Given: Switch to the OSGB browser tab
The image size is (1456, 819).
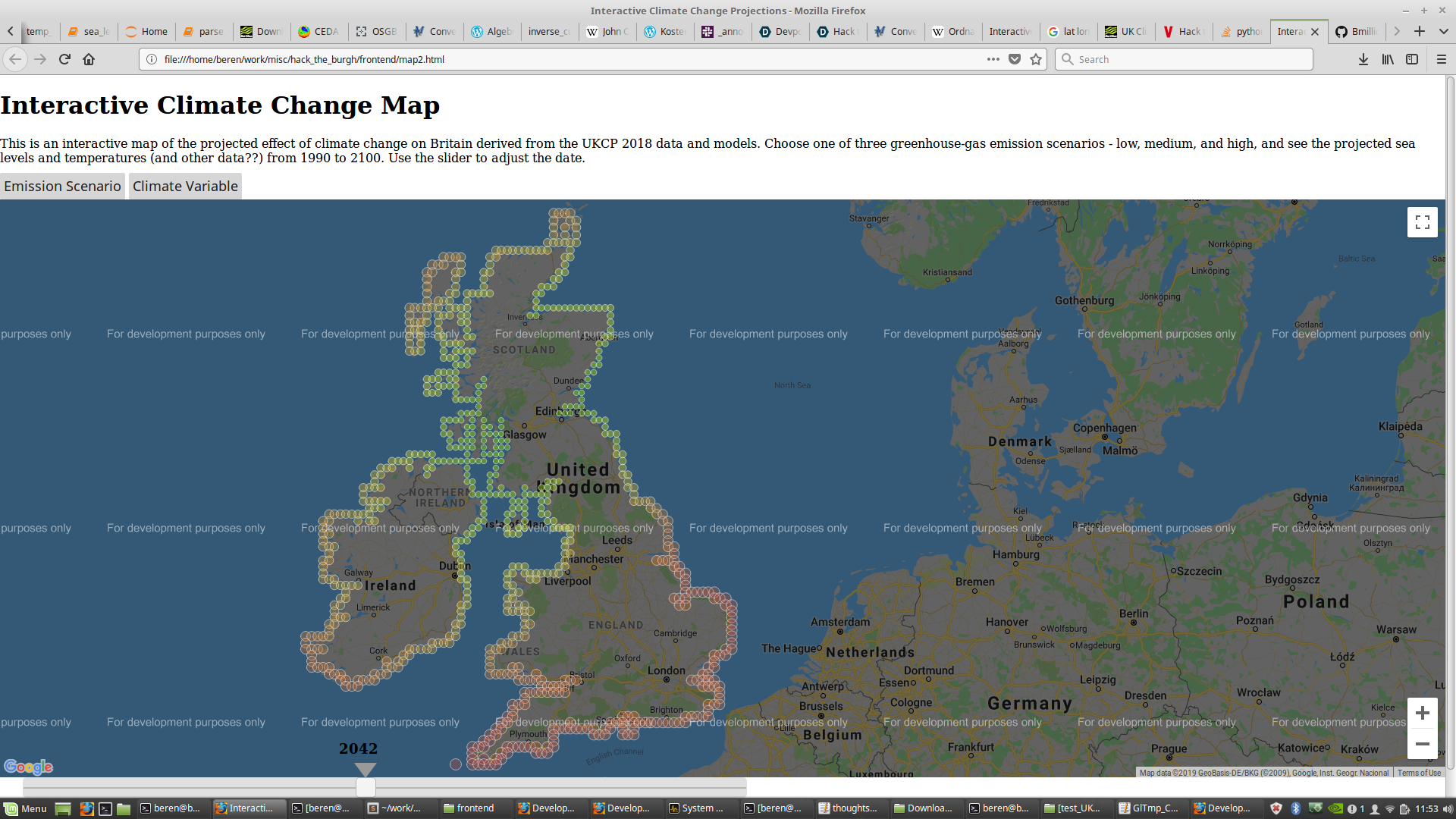Looking at the screenshot, I should [x=377, y=31].
